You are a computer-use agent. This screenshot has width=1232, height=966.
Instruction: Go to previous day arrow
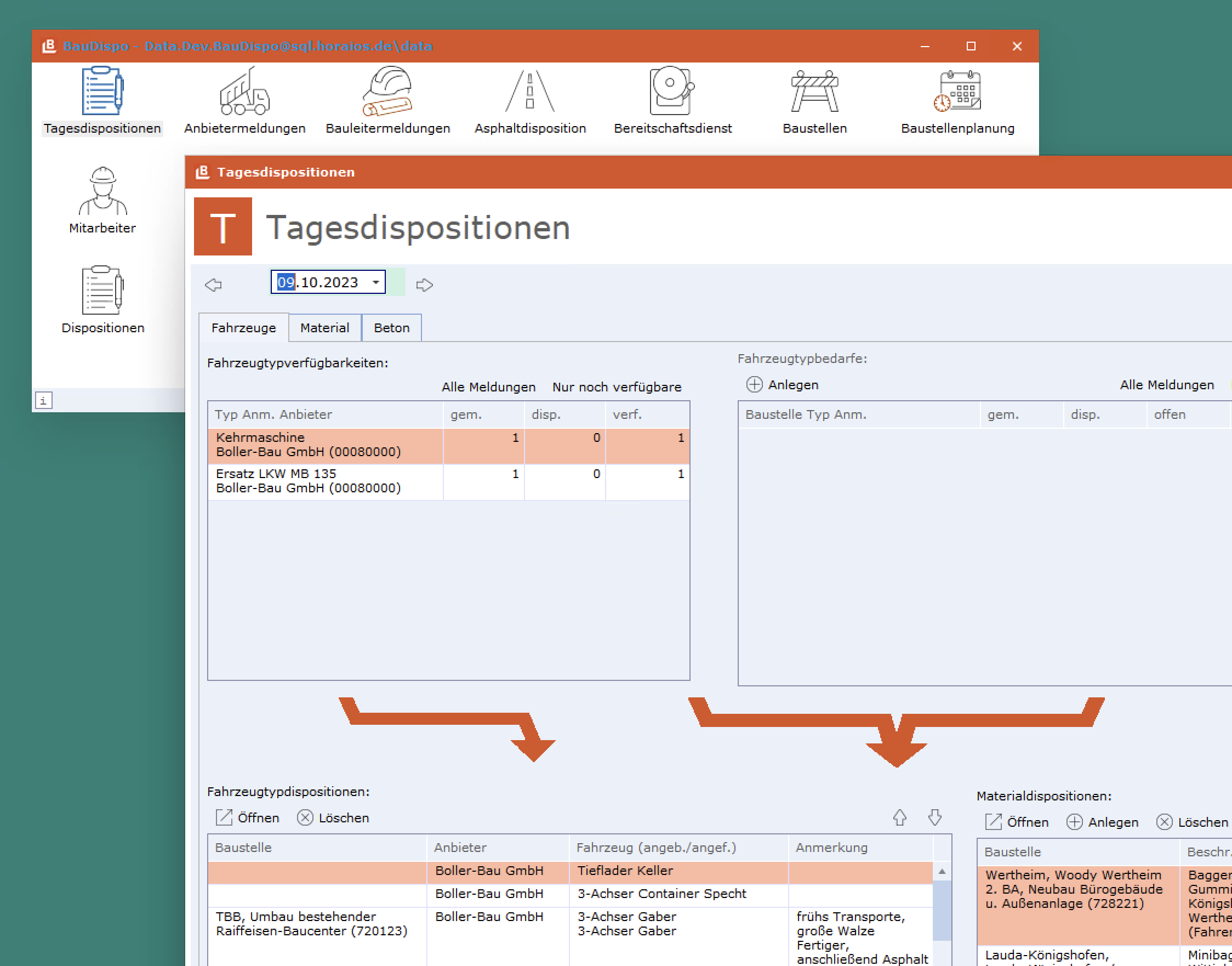tap(214, 285)
